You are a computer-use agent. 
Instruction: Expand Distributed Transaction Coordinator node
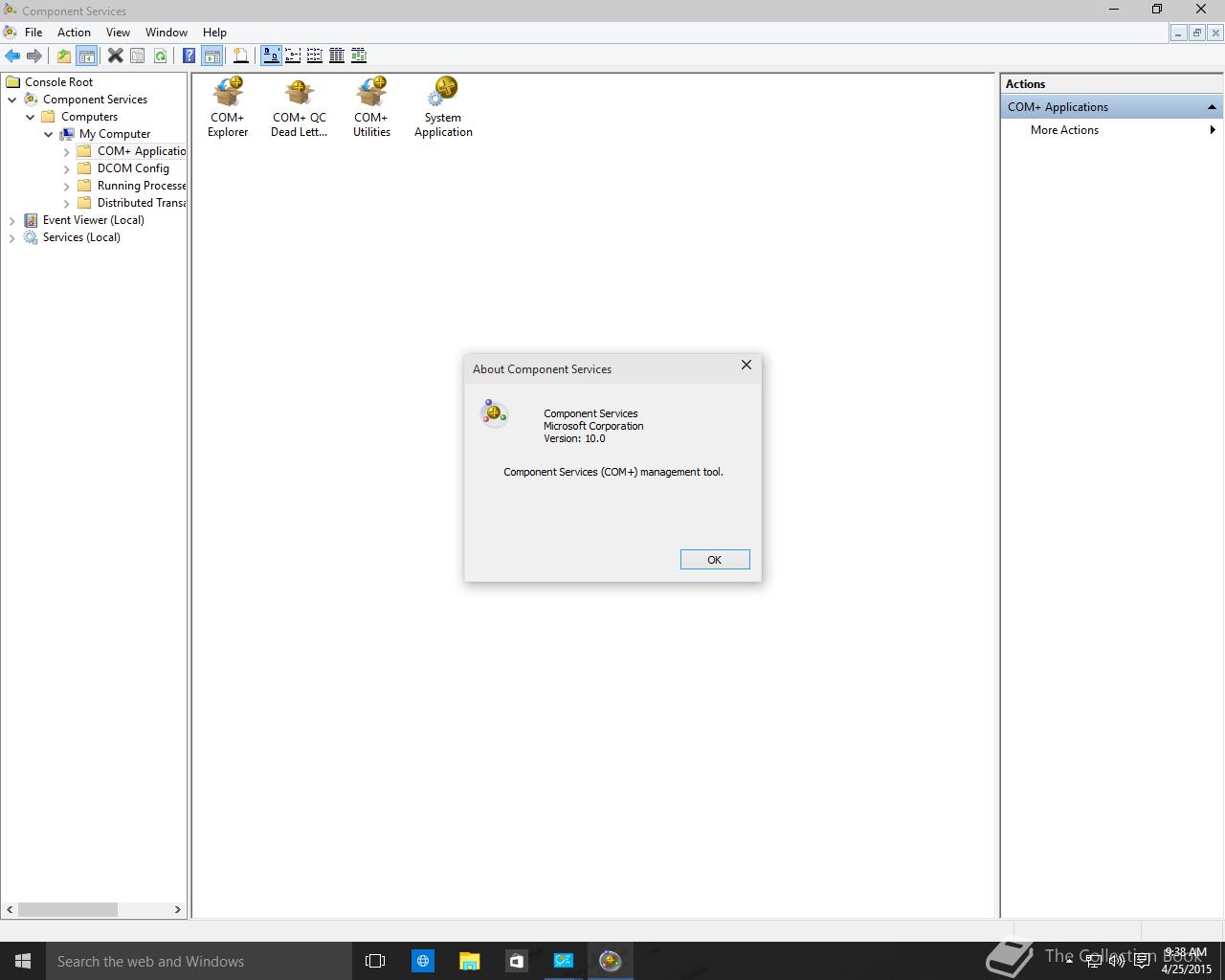point(67,203)
